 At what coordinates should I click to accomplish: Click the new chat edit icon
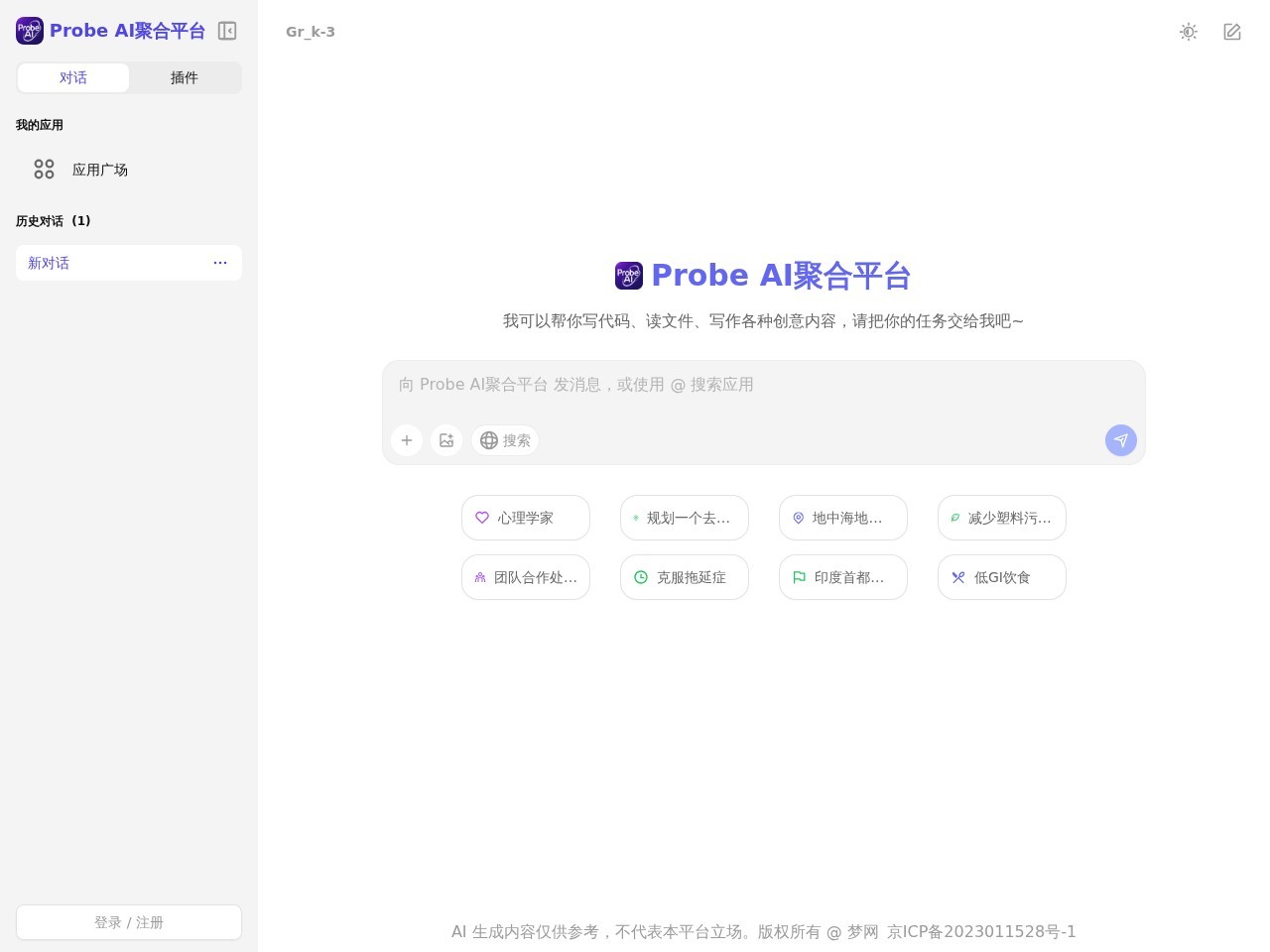[x=1232, y=32]
